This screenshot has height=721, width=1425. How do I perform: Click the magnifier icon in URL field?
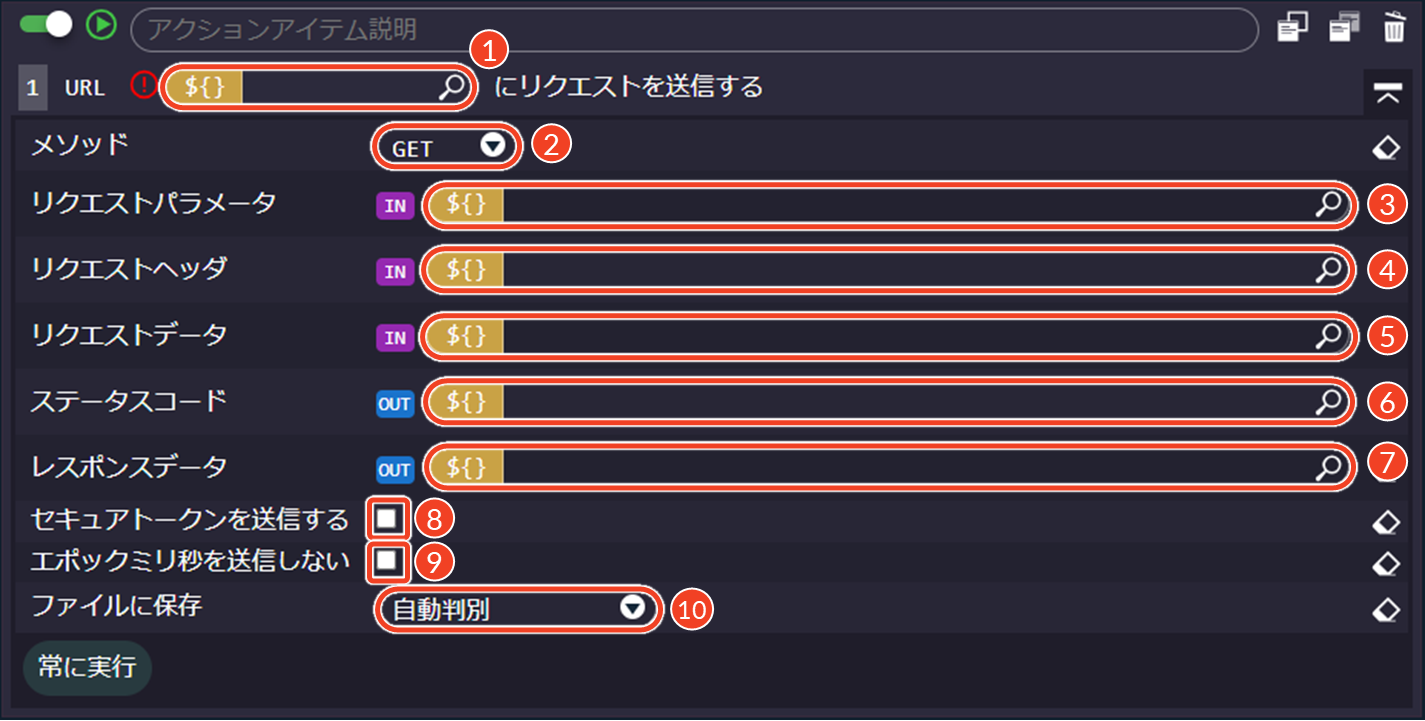coord(452,87)
